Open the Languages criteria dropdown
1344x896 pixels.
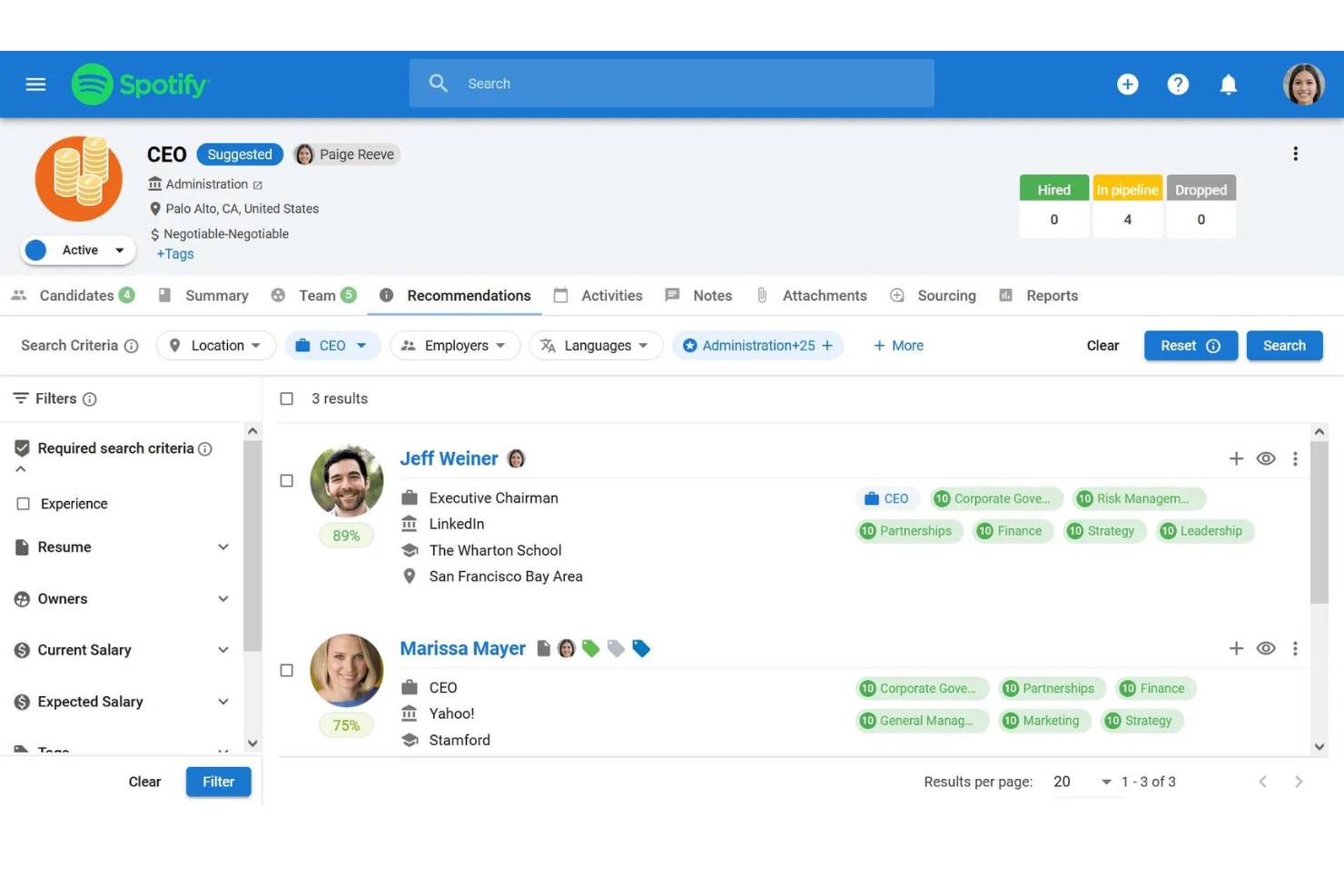click(x=596, y=346)
